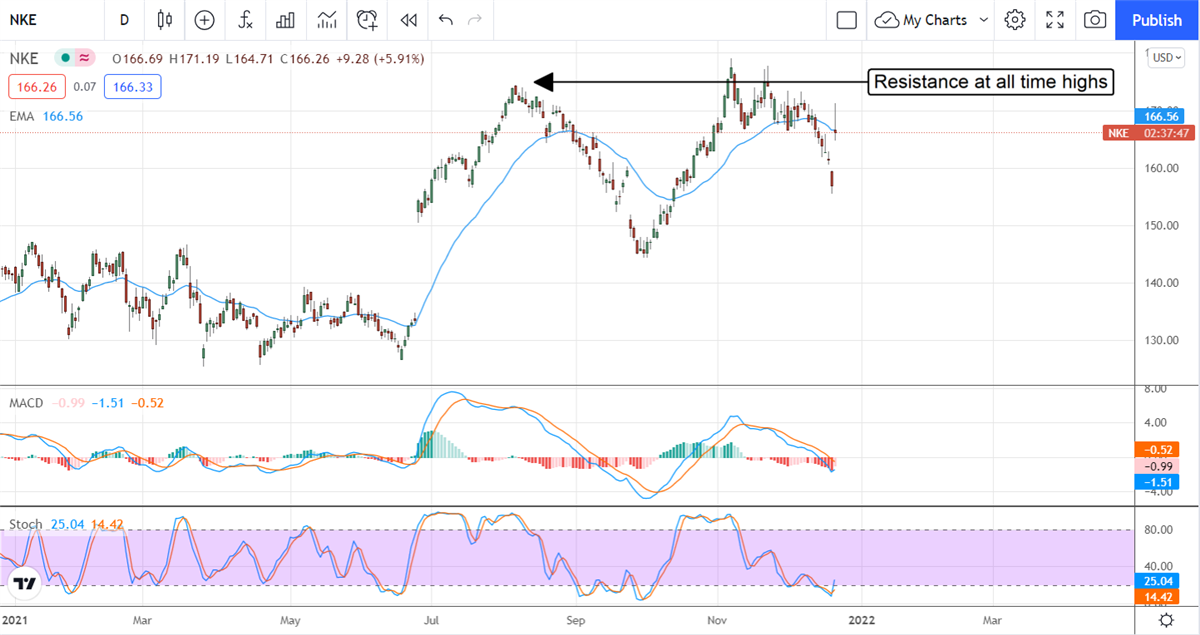Viewport: 1200px width, 635px height.
Task: Change the D chart interval
Action: click(124, 20)
